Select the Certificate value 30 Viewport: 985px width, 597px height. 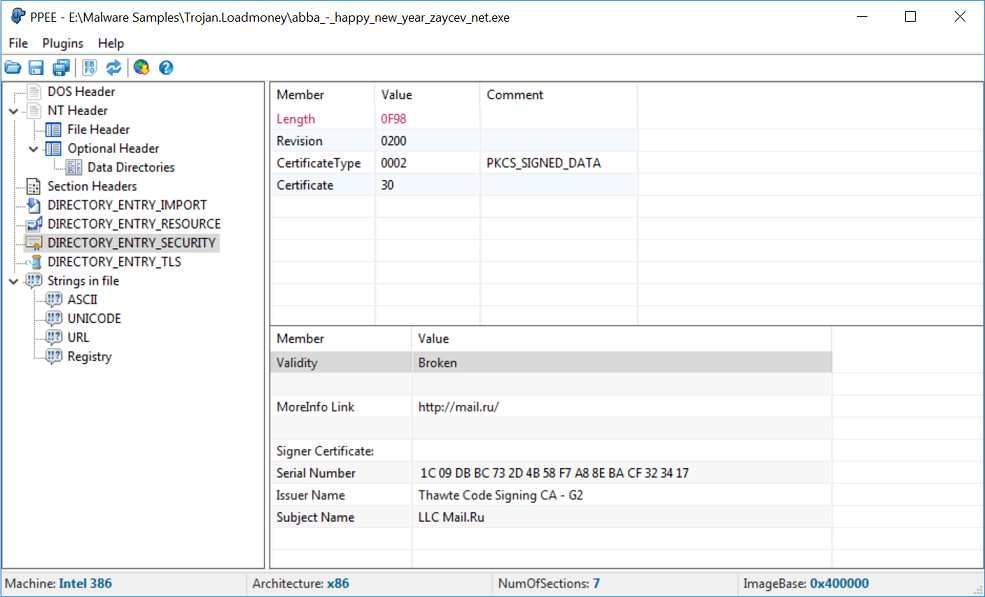(x=387, y=185)
